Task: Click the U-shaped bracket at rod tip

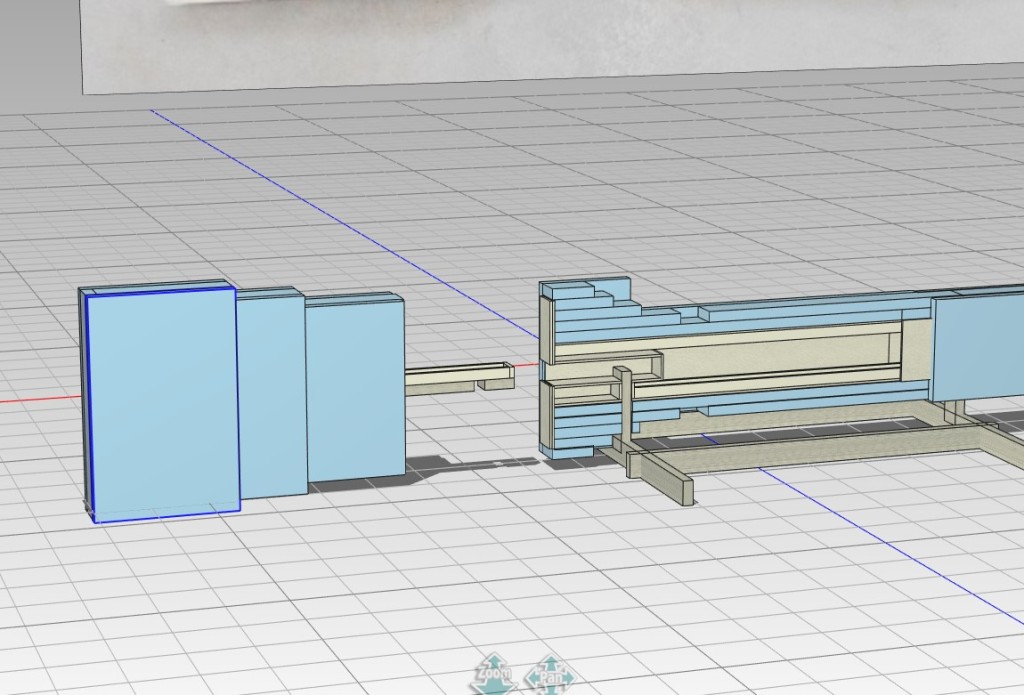Action: 497,377
